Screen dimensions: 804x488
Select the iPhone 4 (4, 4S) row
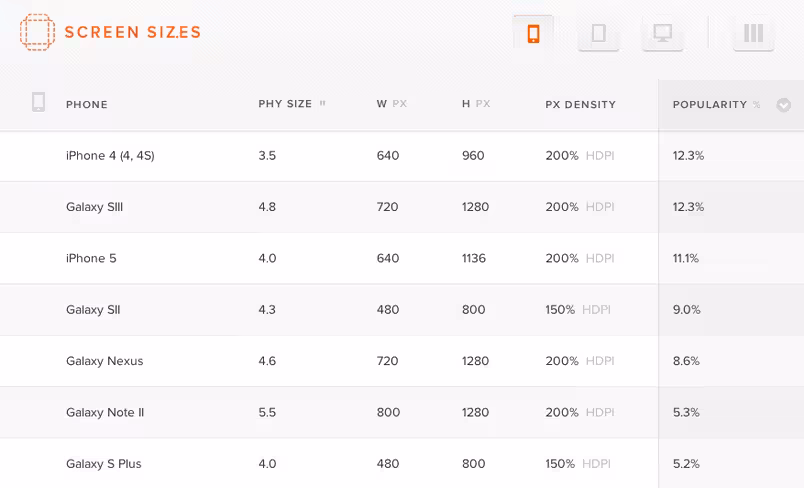[x=402, y=156]
